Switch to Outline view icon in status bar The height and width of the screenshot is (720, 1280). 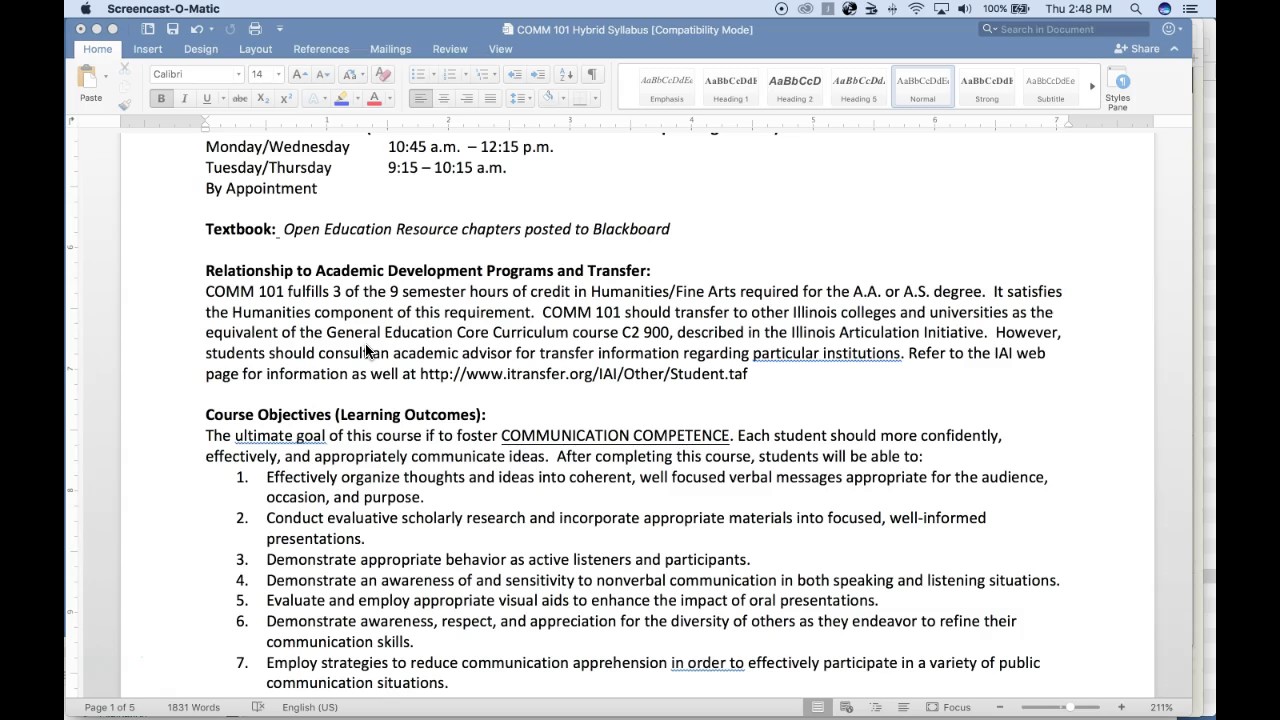click(x=874, y=707)
